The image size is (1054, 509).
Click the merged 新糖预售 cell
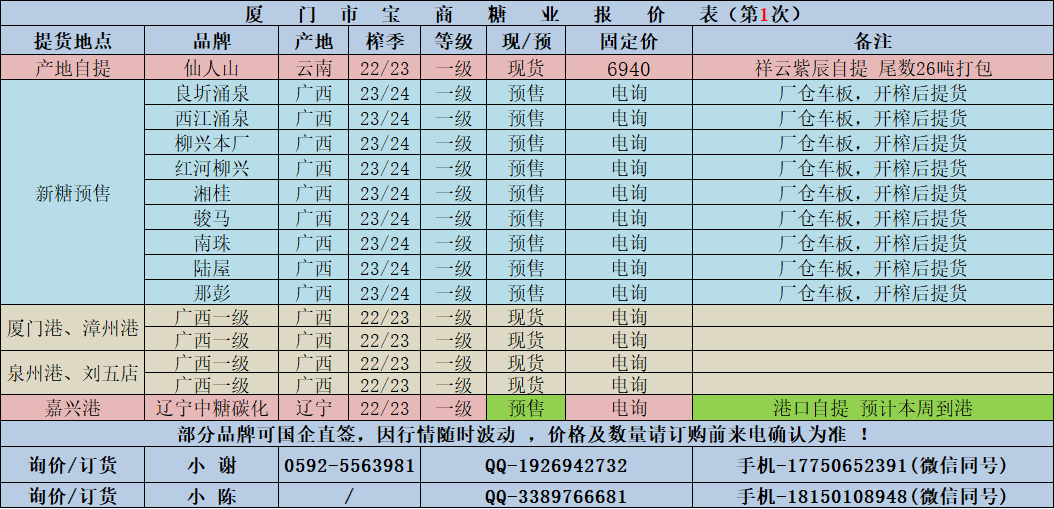coord(73,193)
